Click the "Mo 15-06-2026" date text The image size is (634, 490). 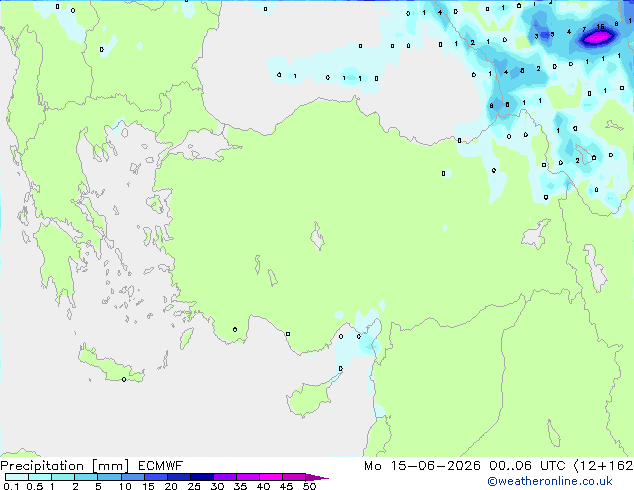click(422, 466)
